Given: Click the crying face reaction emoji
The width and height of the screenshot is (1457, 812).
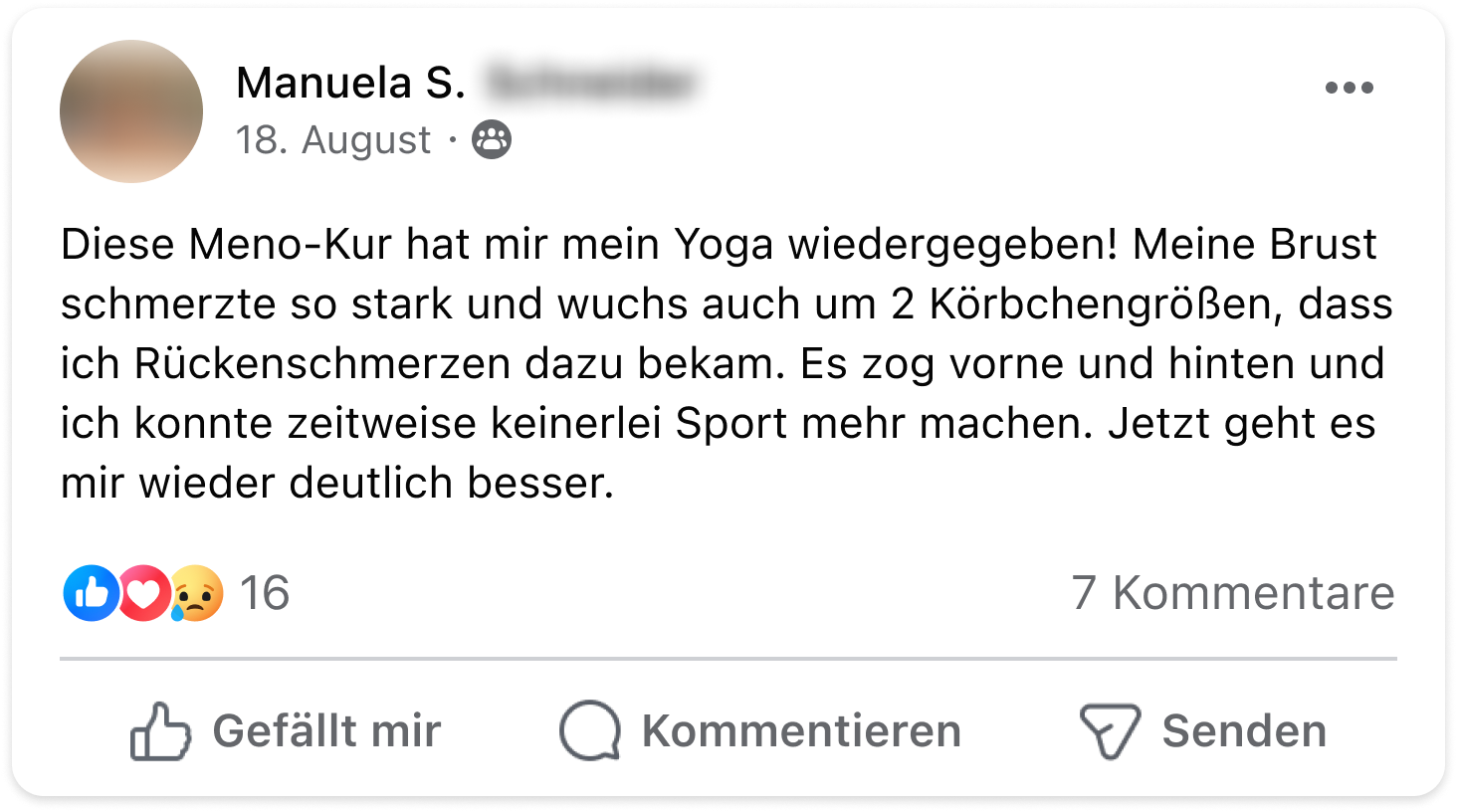Looking at the screenshot, I should pos(196,593).
